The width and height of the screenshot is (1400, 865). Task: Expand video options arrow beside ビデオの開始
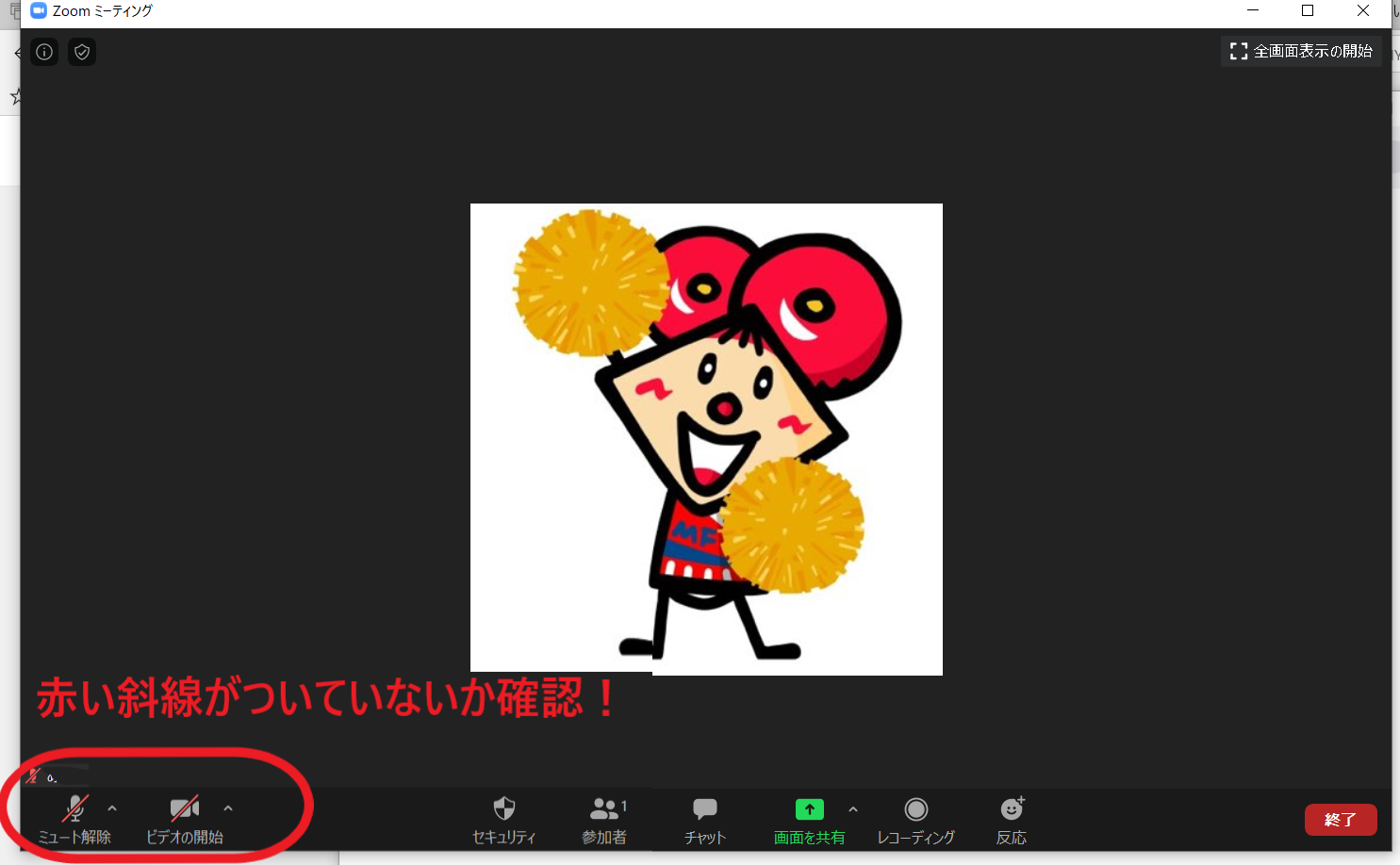pyautogui.click(x=228, y=808)
